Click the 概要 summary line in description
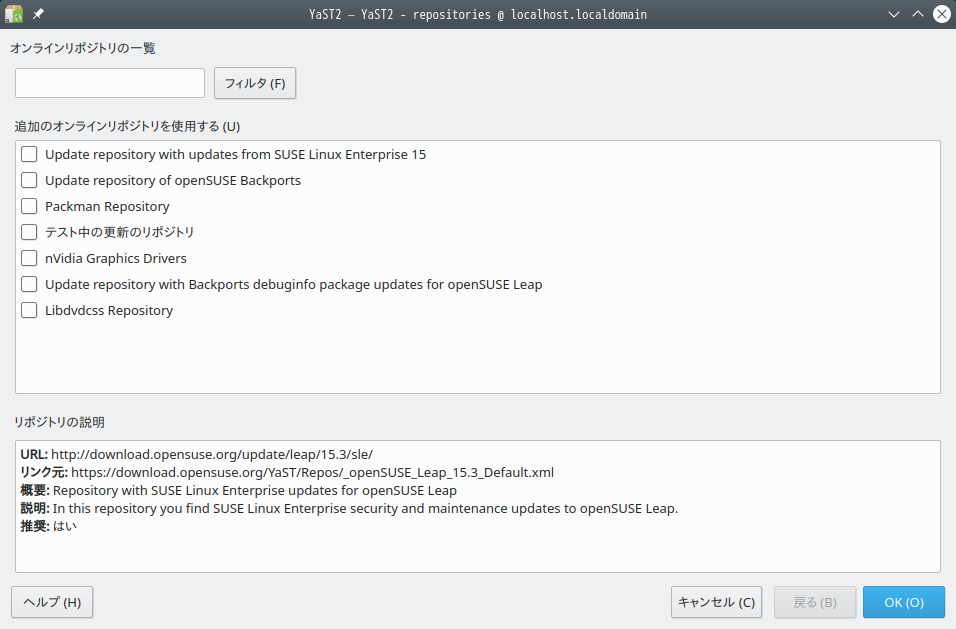956x629 pixels. [x=238, y=491]
